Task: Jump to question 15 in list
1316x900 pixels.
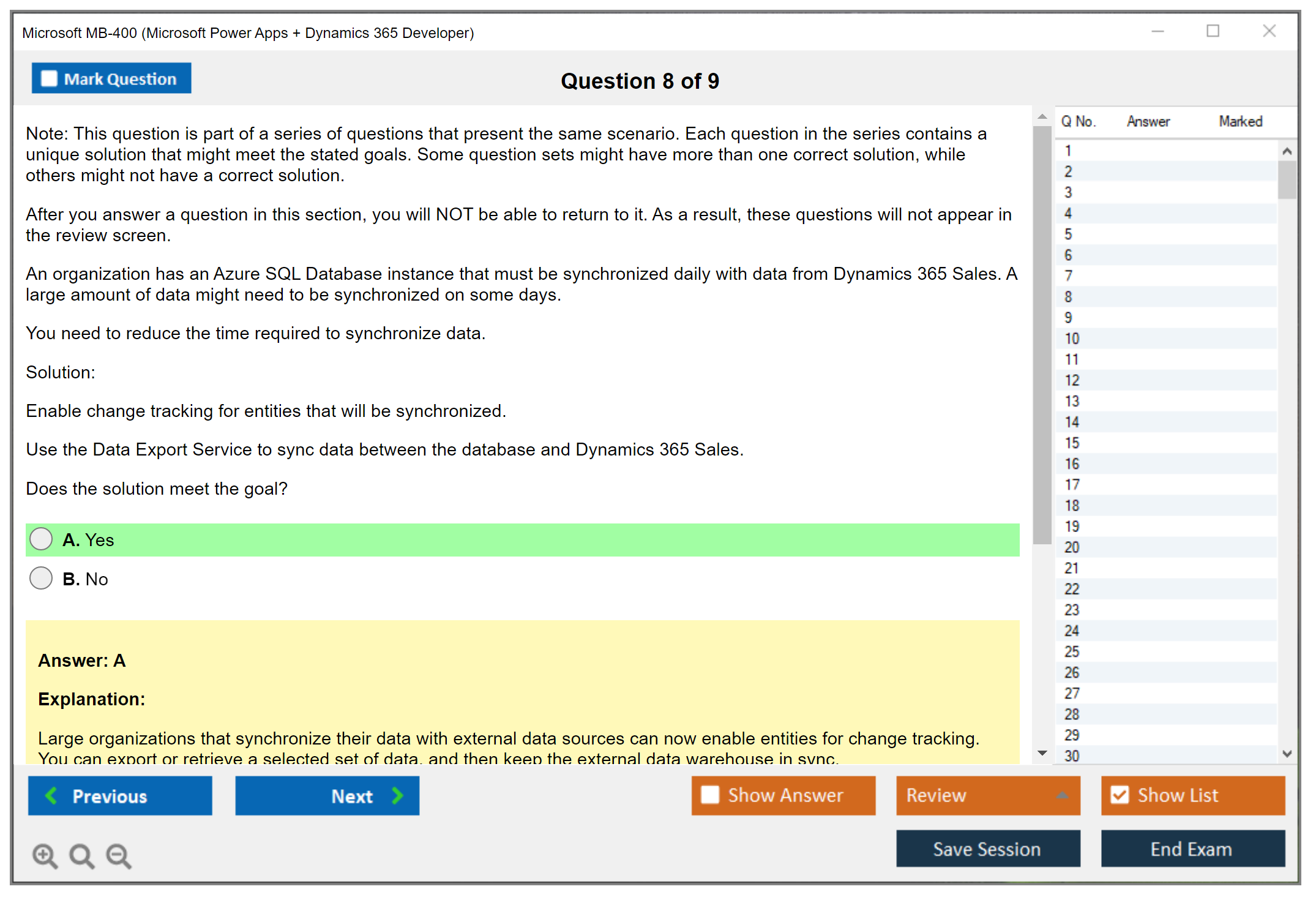Action: (x=1072, y=443)
